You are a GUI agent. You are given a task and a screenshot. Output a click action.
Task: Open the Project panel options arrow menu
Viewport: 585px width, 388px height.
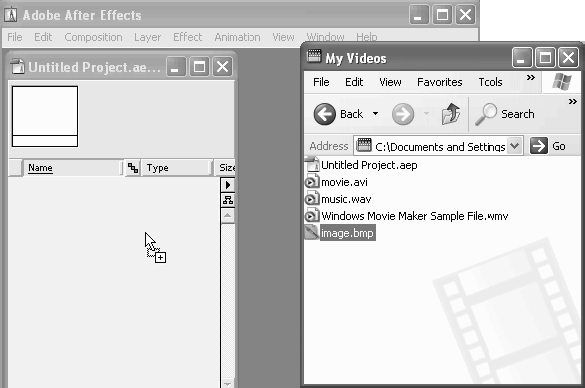[228, 185]
